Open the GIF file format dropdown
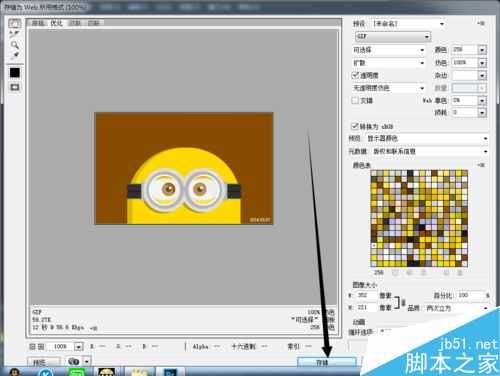Screen dimensions: 500x376 tap(393, 36)
